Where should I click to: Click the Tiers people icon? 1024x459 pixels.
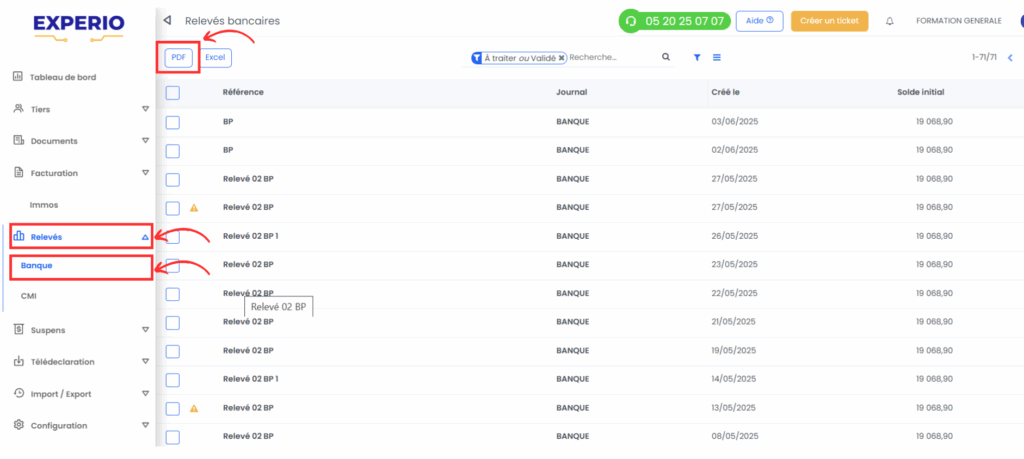coord(18,108)
